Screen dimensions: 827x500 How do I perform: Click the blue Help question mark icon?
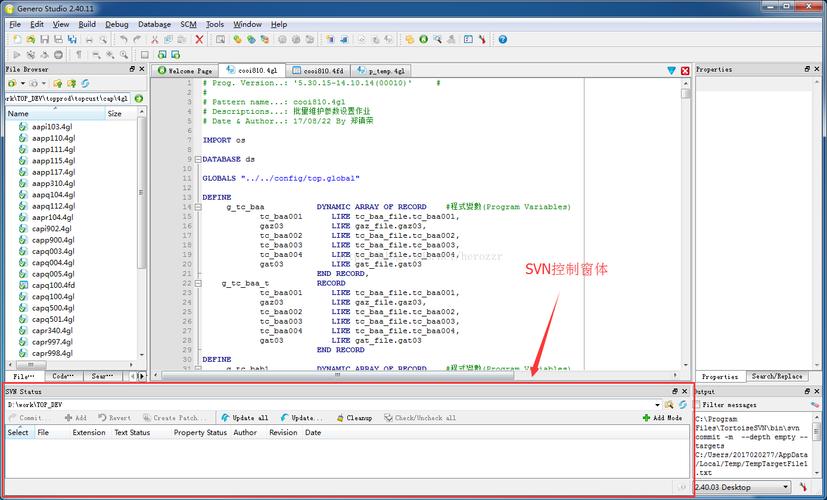pos(503,40)
